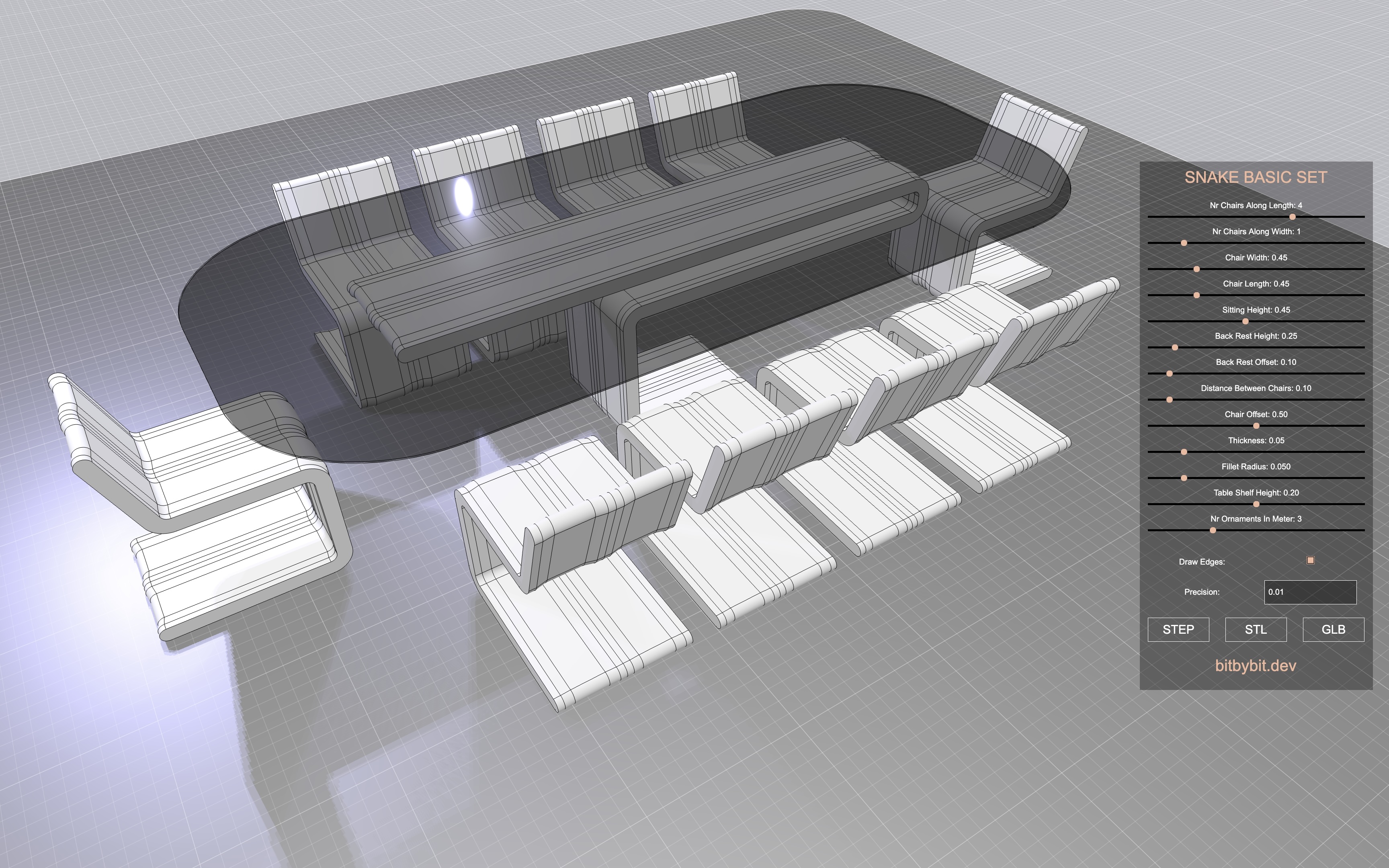Viewport: 1389px width, 868px height.
Task: Click the 'Draw Edges:' label
Action: pos(1202,562)
